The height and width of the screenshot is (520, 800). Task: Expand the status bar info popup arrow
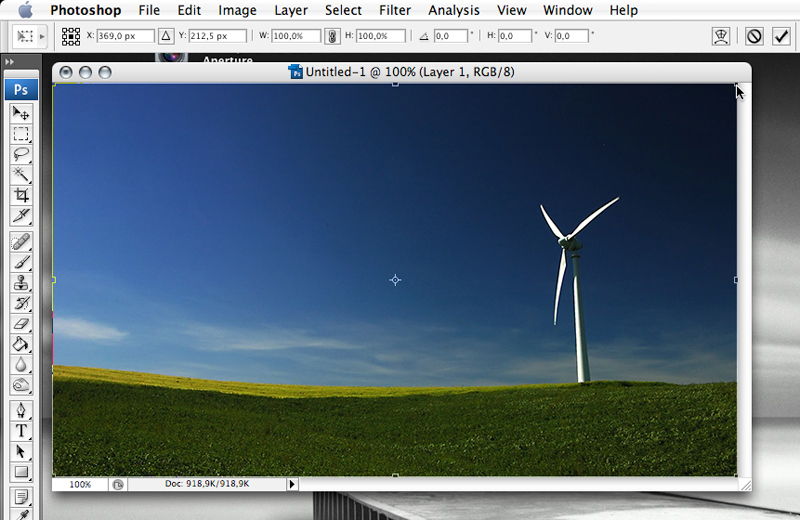tap(292, 484)
